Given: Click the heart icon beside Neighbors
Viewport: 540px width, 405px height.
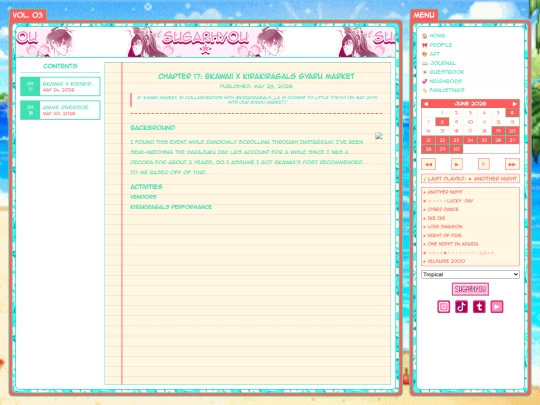Looking at the screenshot, I should pyautogui.click(x=425, y=81).
